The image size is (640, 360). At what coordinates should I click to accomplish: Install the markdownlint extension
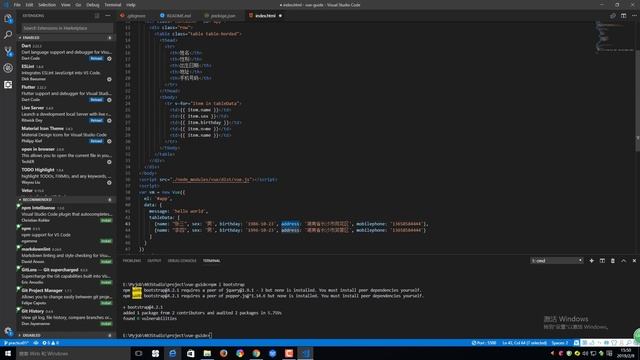106,262
